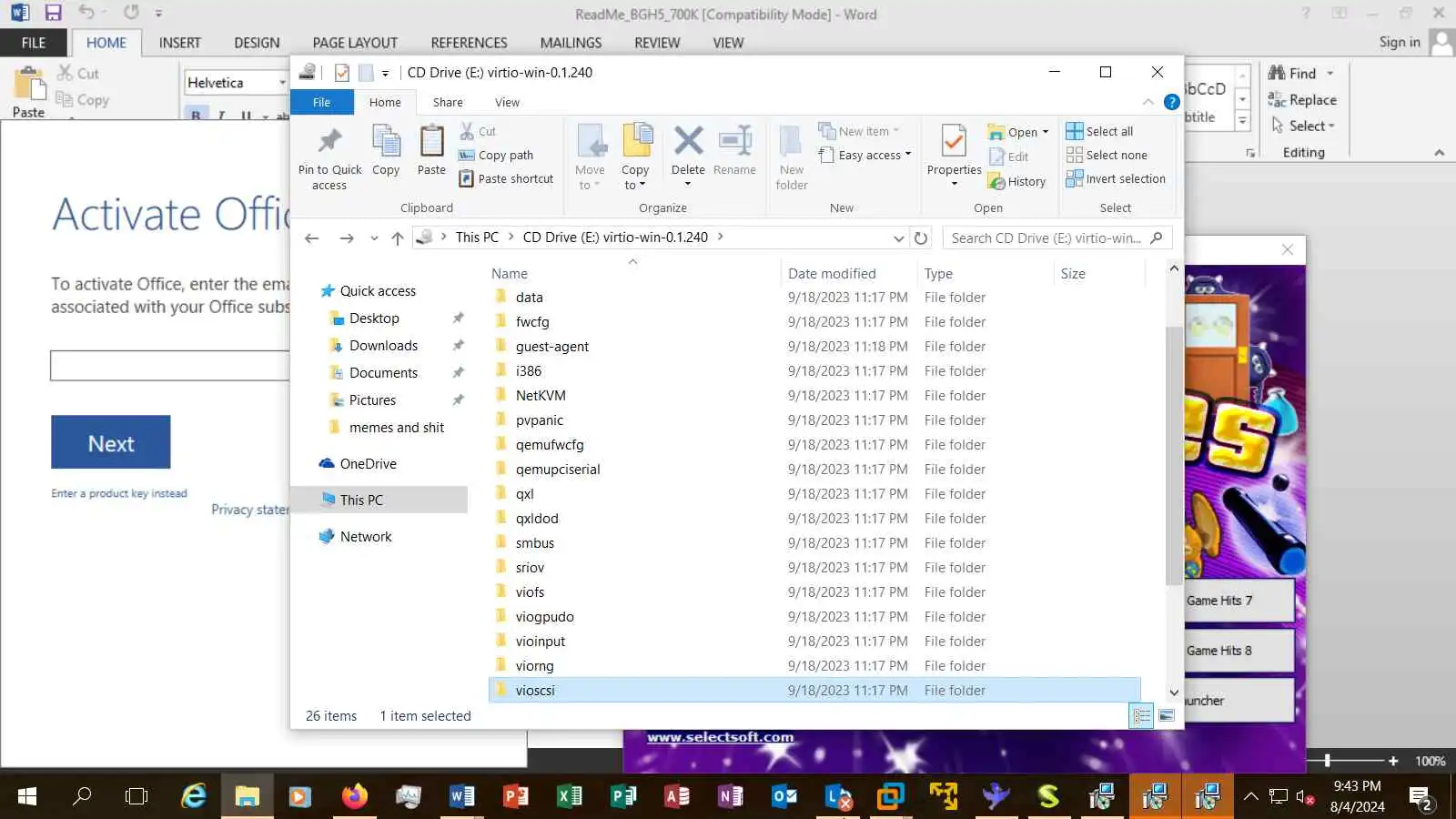Screen dimensions: 1456x819
Task: Click History in the Open group
Action: coord(1017,182)
